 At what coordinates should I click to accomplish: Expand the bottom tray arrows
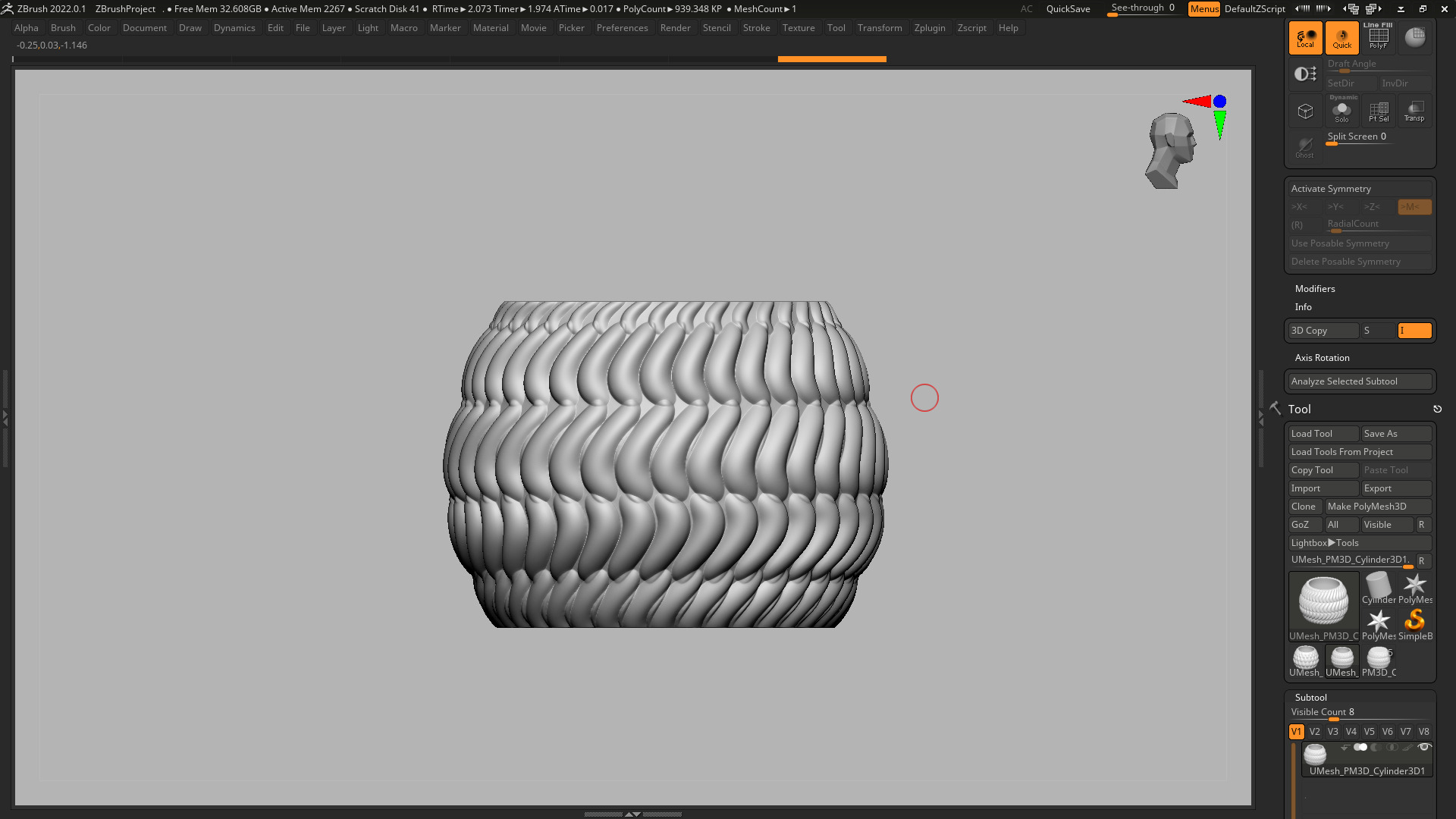coord(632,814)
